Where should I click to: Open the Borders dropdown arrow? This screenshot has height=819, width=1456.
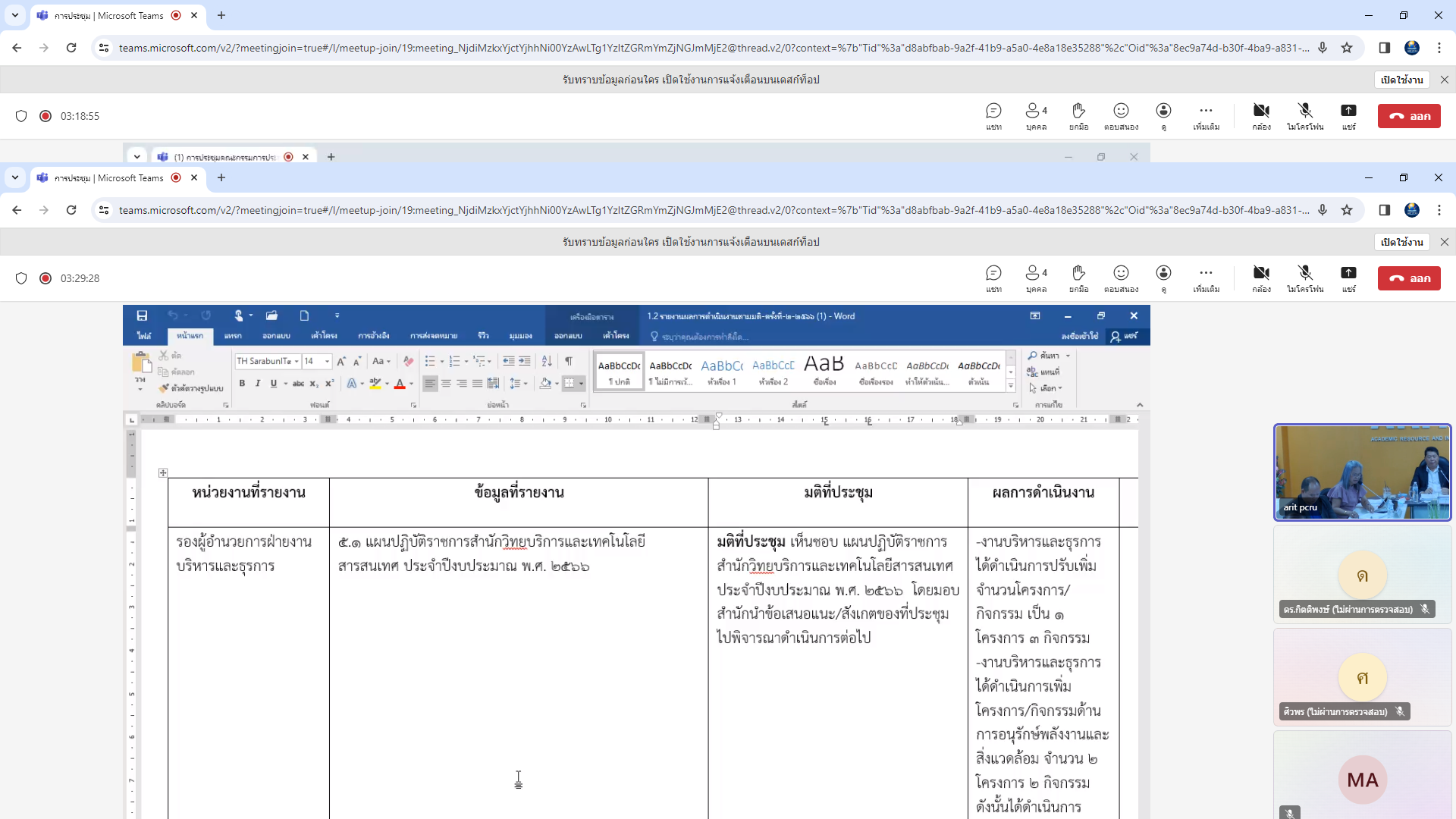[582, 384]
